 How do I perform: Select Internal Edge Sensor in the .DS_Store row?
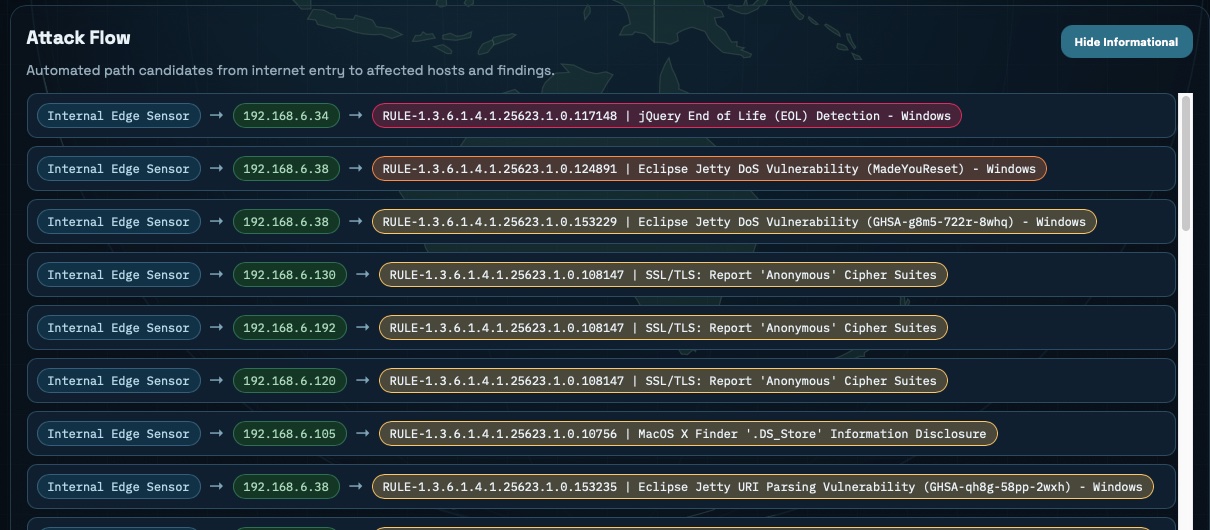pos(118,434)
